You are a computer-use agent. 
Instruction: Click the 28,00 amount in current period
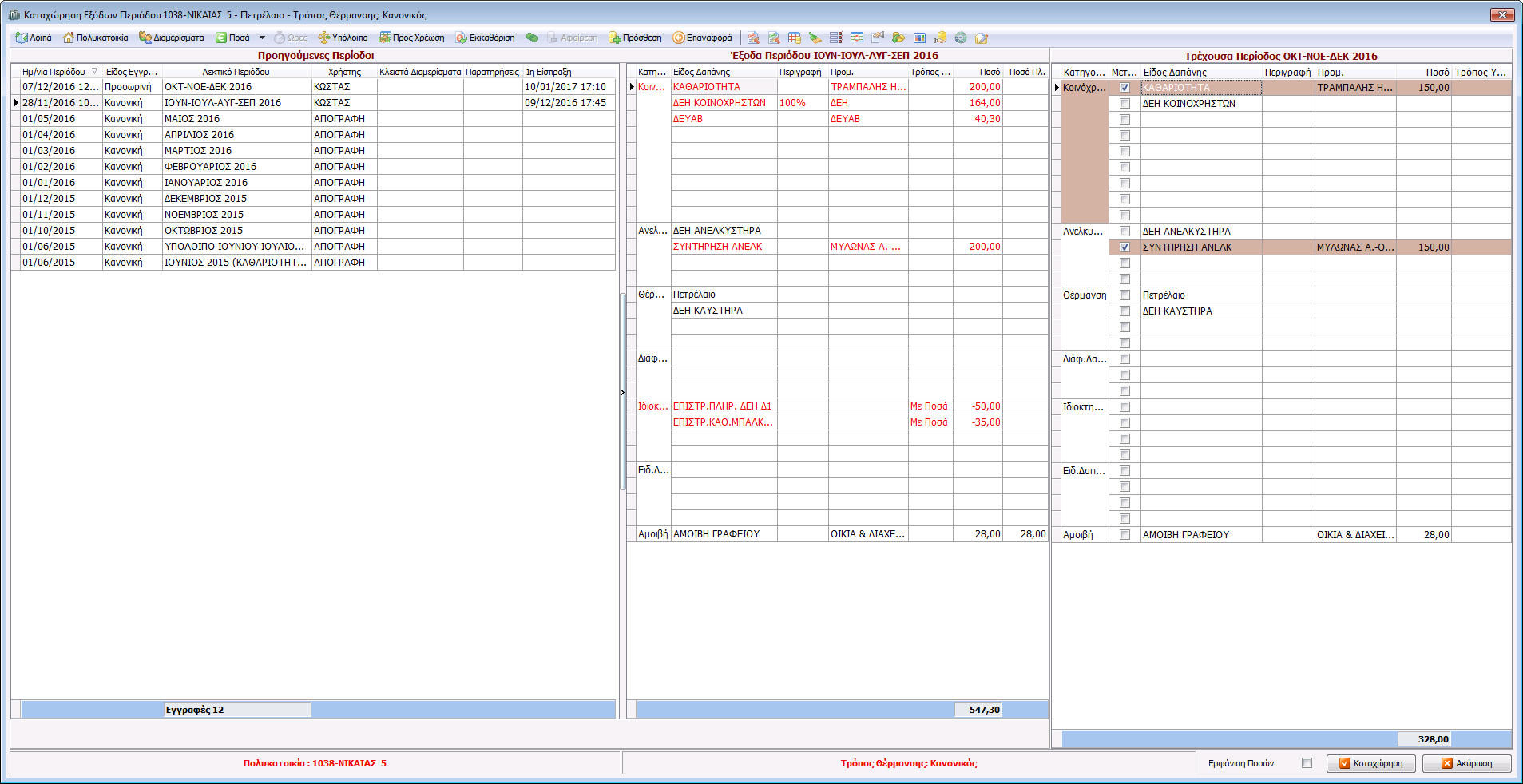pos(1424,535)
